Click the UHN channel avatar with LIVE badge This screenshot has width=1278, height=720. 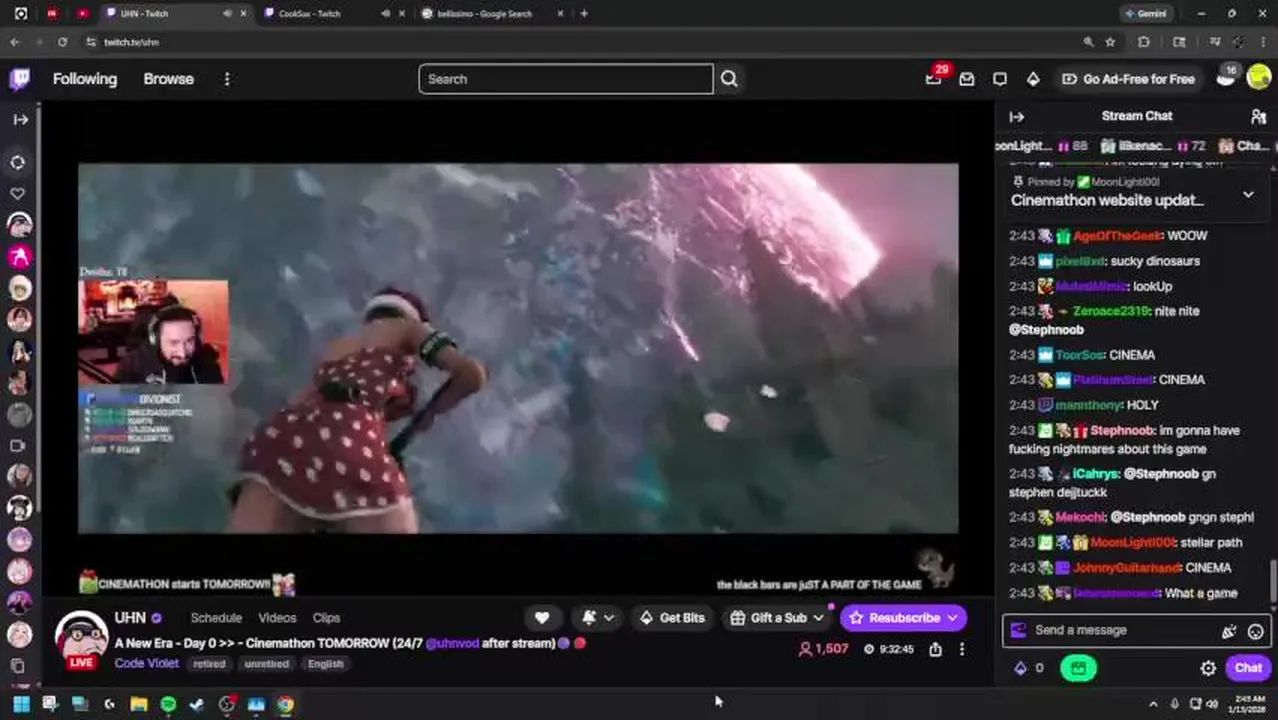(81, 640)
